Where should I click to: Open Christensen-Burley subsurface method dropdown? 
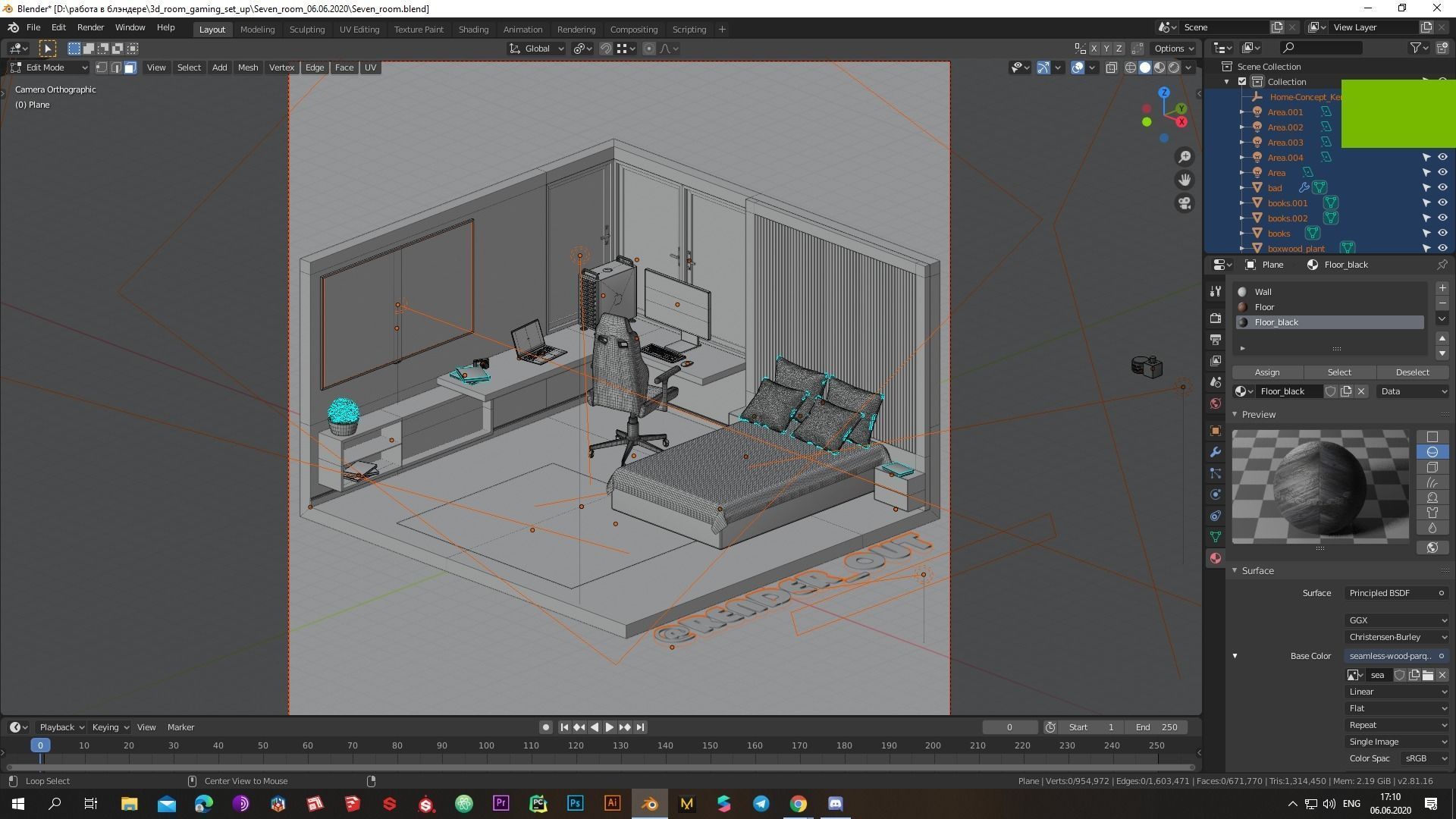[1397, 637]
